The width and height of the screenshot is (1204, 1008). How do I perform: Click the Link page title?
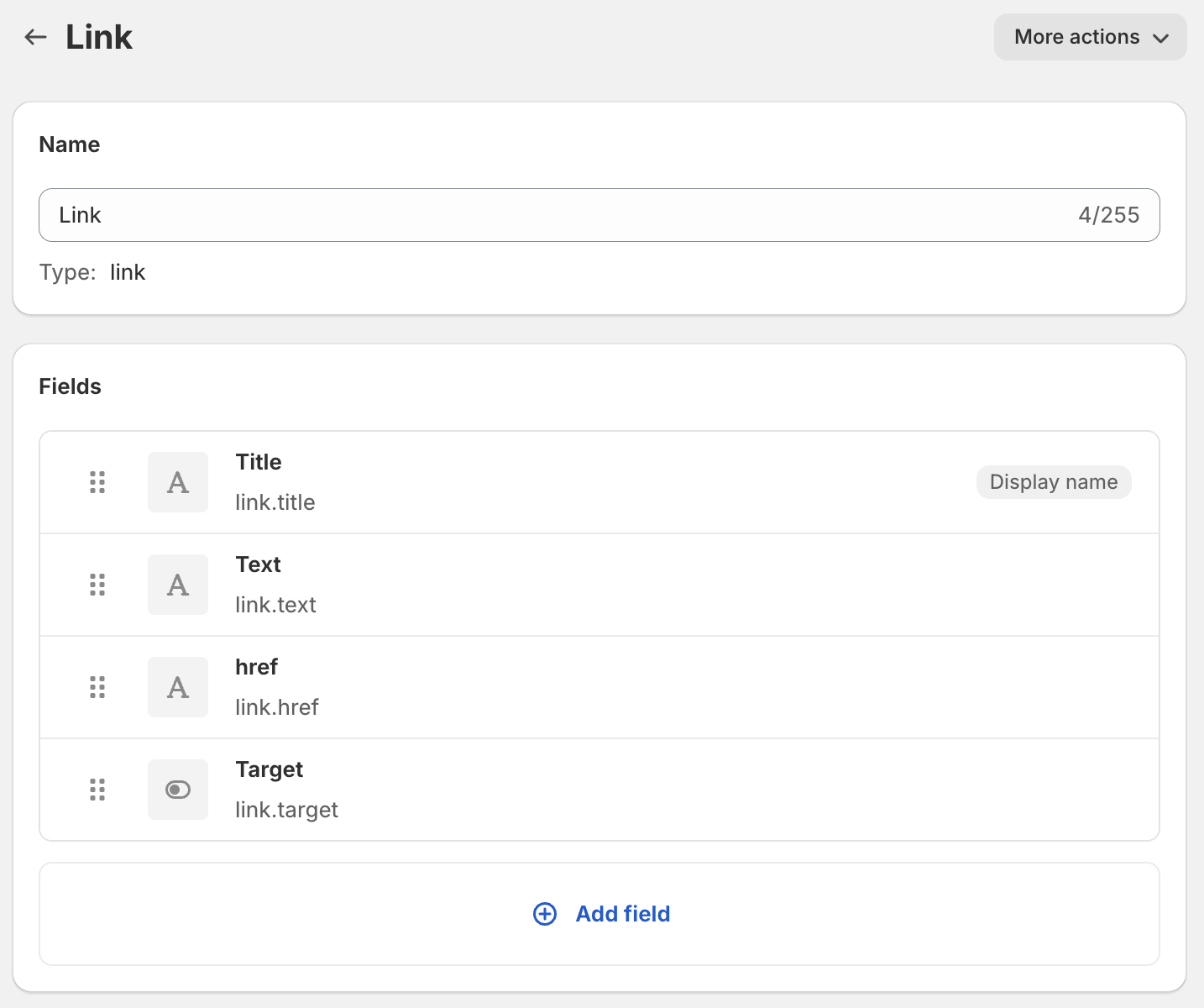98,36
